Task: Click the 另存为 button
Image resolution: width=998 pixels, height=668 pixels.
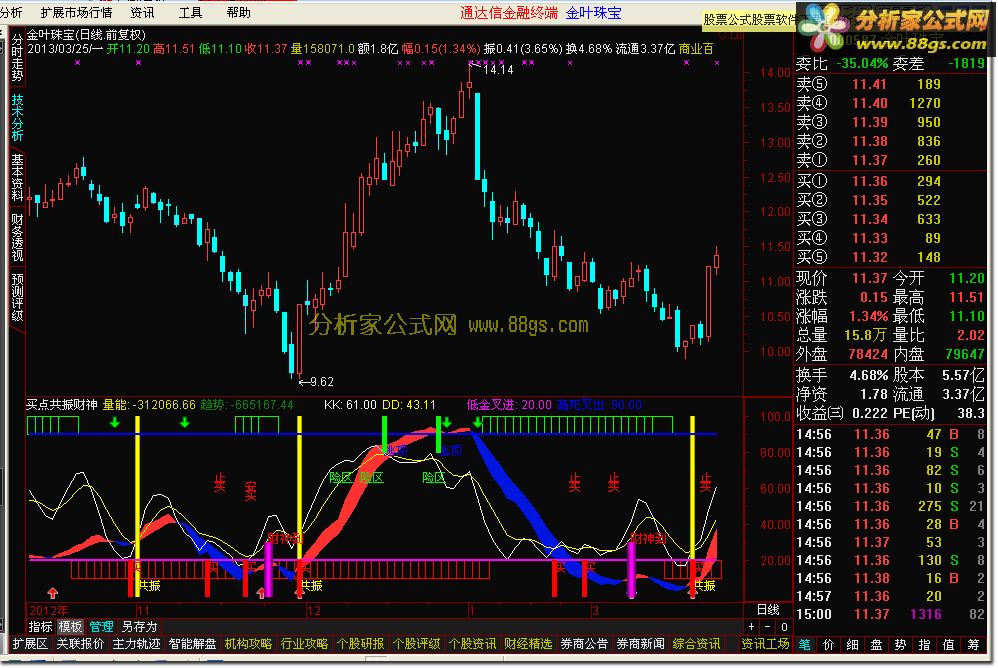Action: (x=139, y=627)
